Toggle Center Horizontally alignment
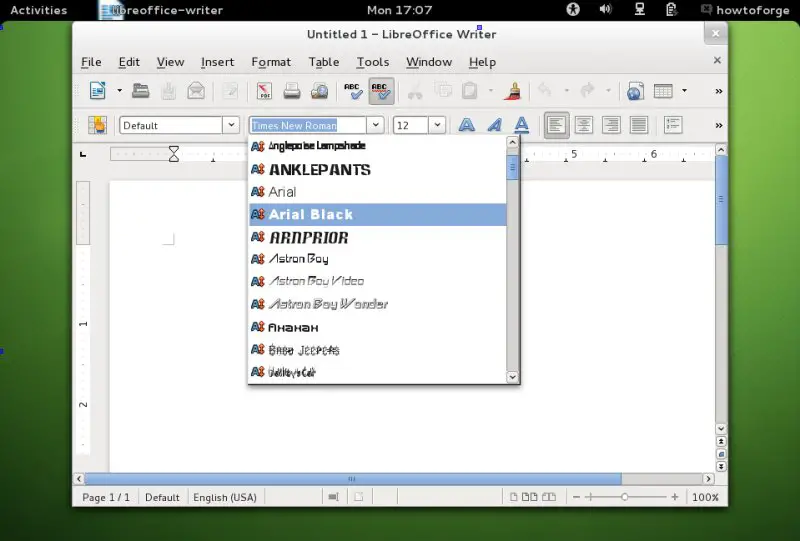The width and height of the screenshot is (800, 541). tap(584, 125)
